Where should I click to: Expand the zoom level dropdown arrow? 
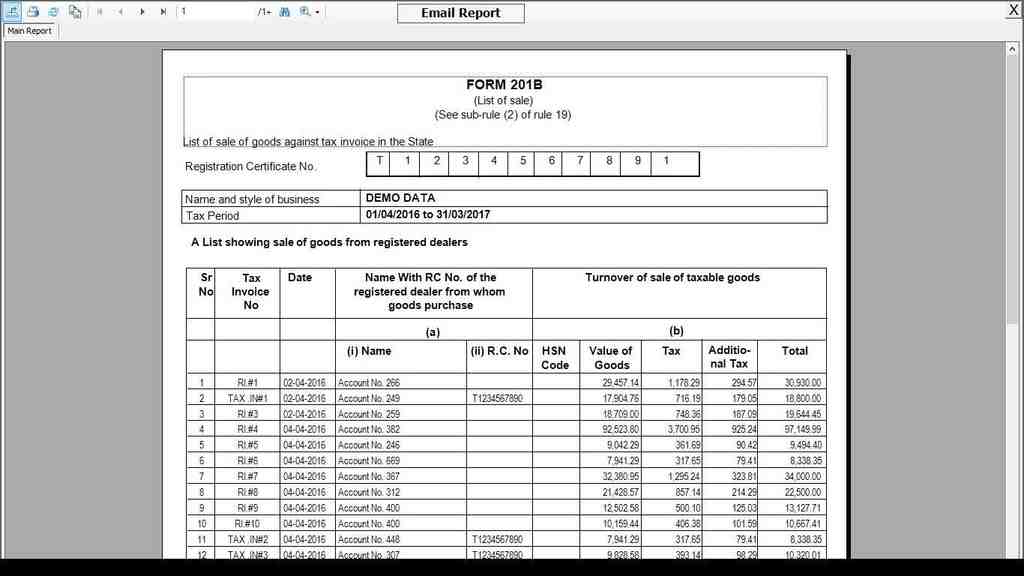tap(318, 12)
